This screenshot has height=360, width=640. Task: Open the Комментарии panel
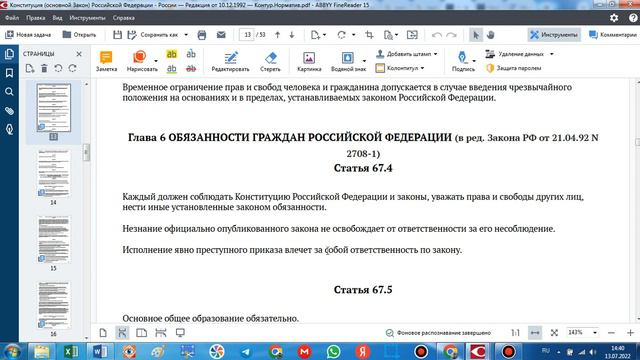pos(613,35)
